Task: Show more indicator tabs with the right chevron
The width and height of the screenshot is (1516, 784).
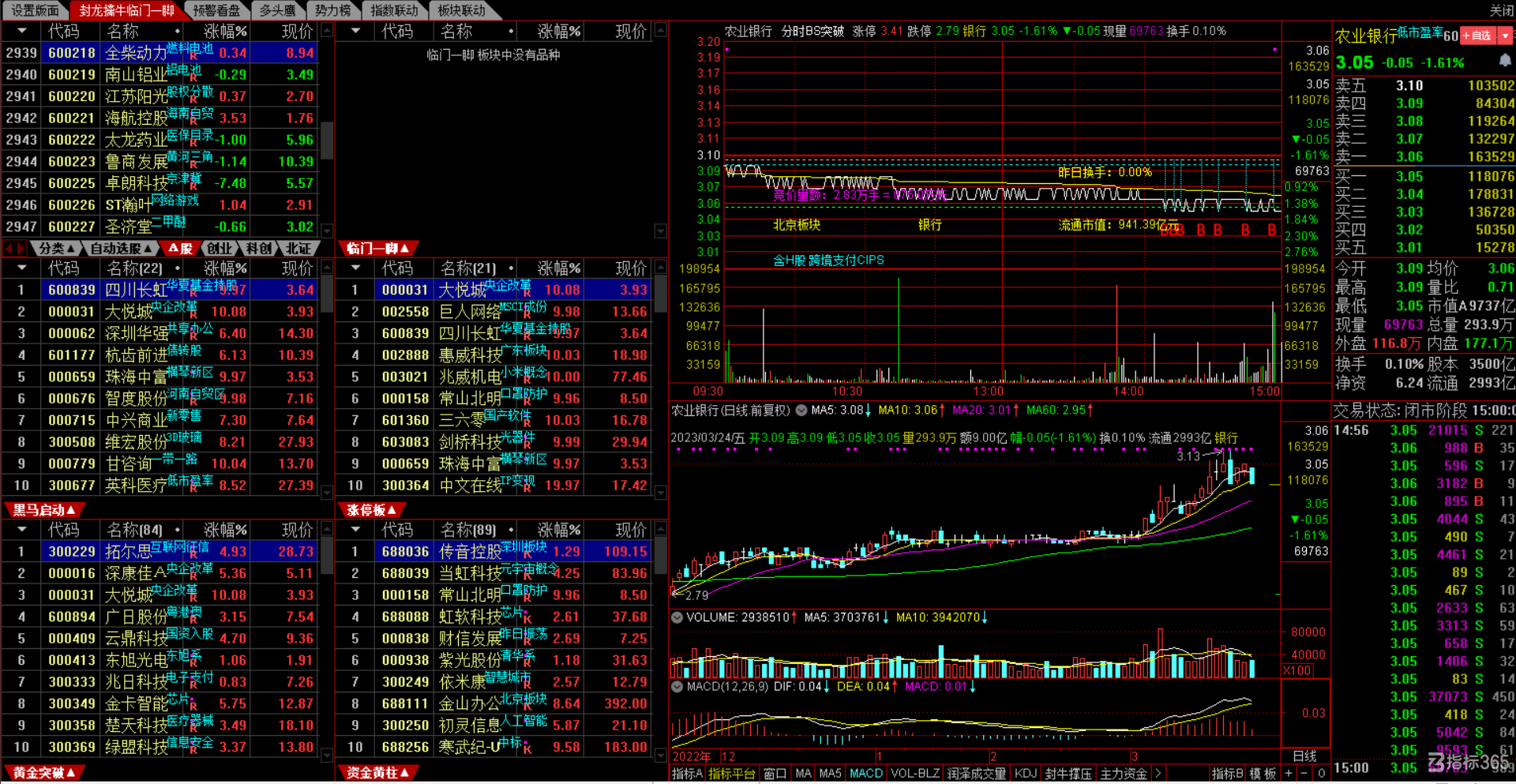Action: coord(1158,774)
